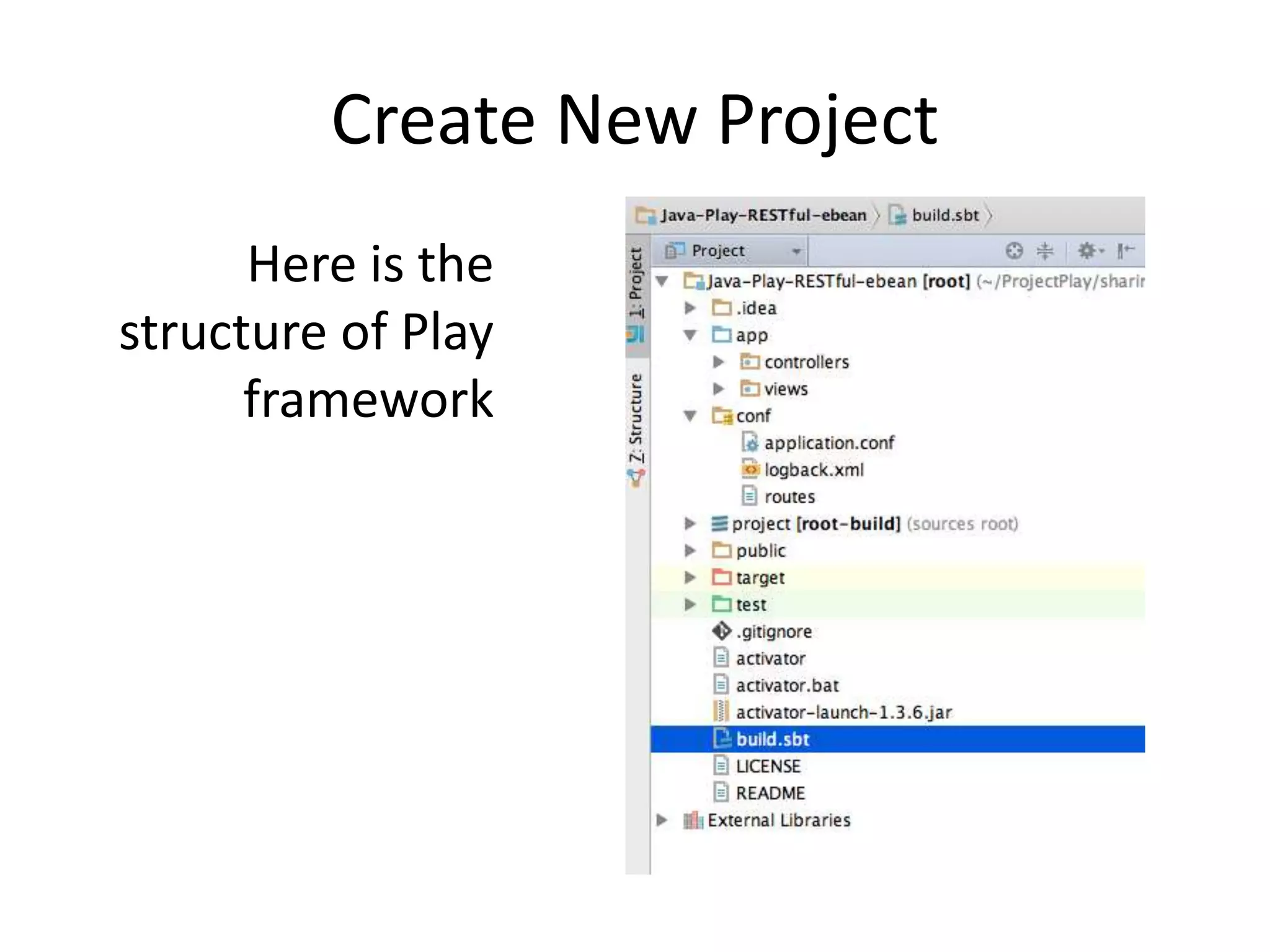Select the public folder label
Image resolution: width=1270 pixels, height=952 pixels.
(761, 551)
